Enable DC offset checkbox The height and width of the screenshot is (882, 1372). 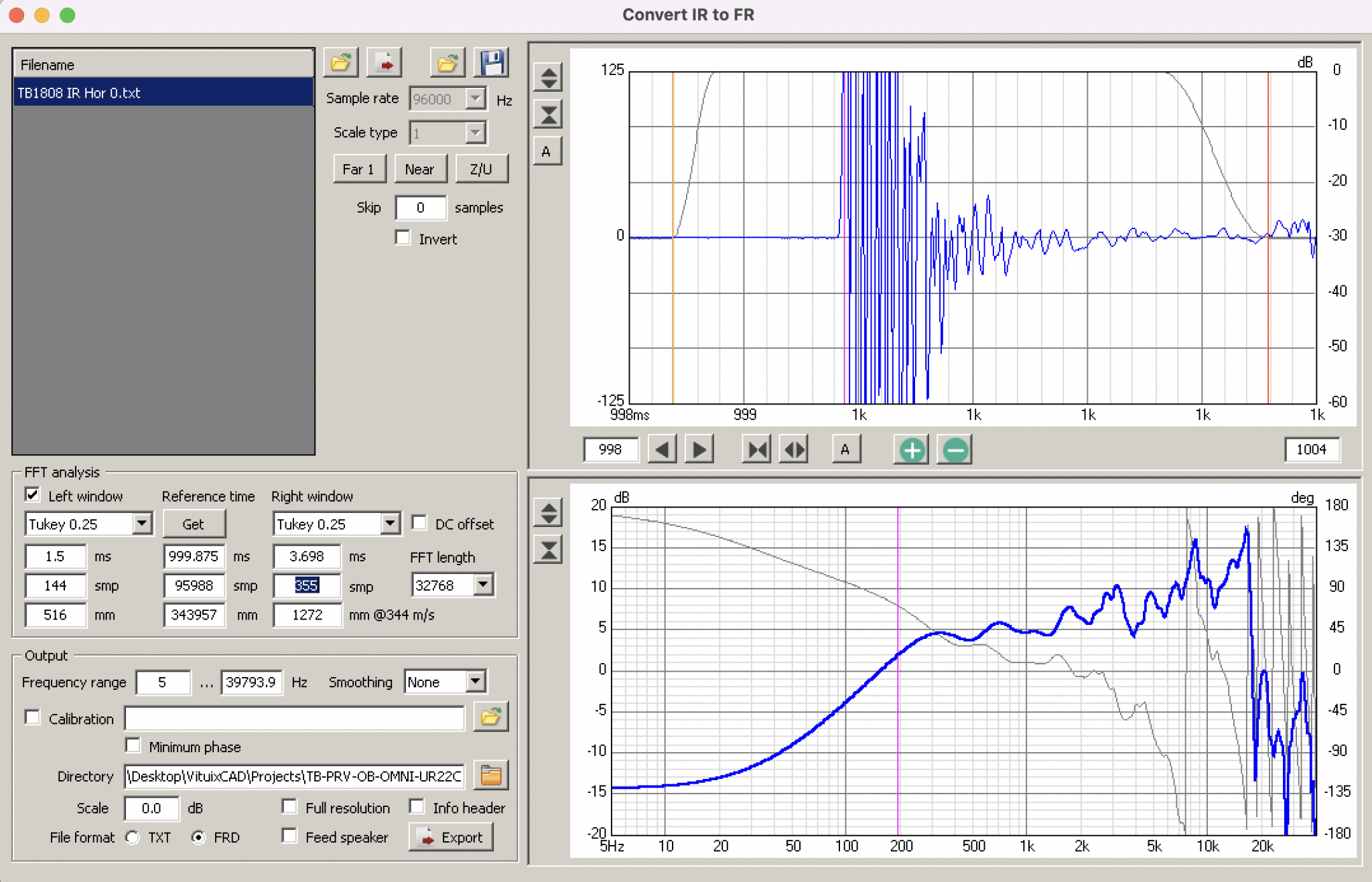pos(419,523)
